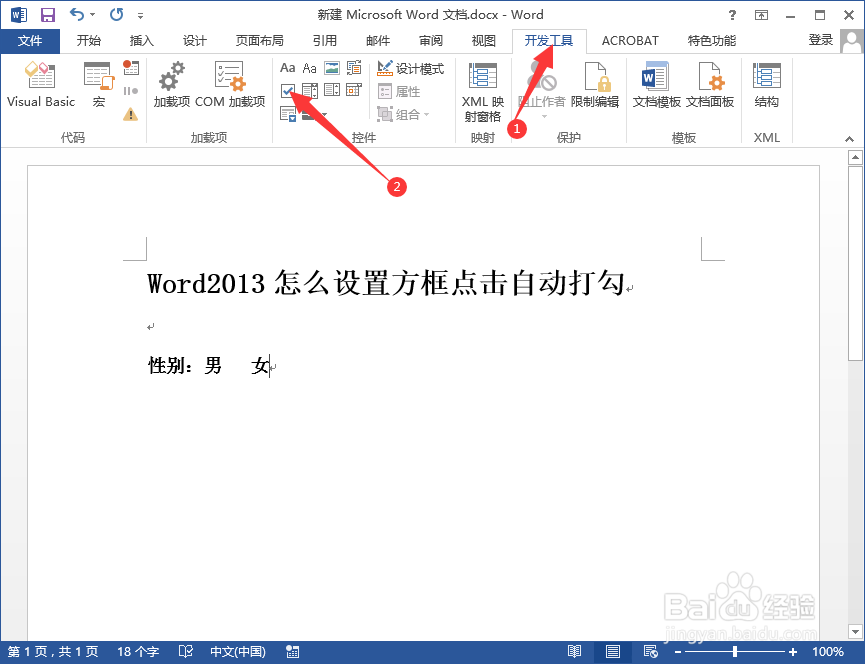Click the Record Macro icon
The height and width of the screenshot is (664, 865).
point(131,67)
